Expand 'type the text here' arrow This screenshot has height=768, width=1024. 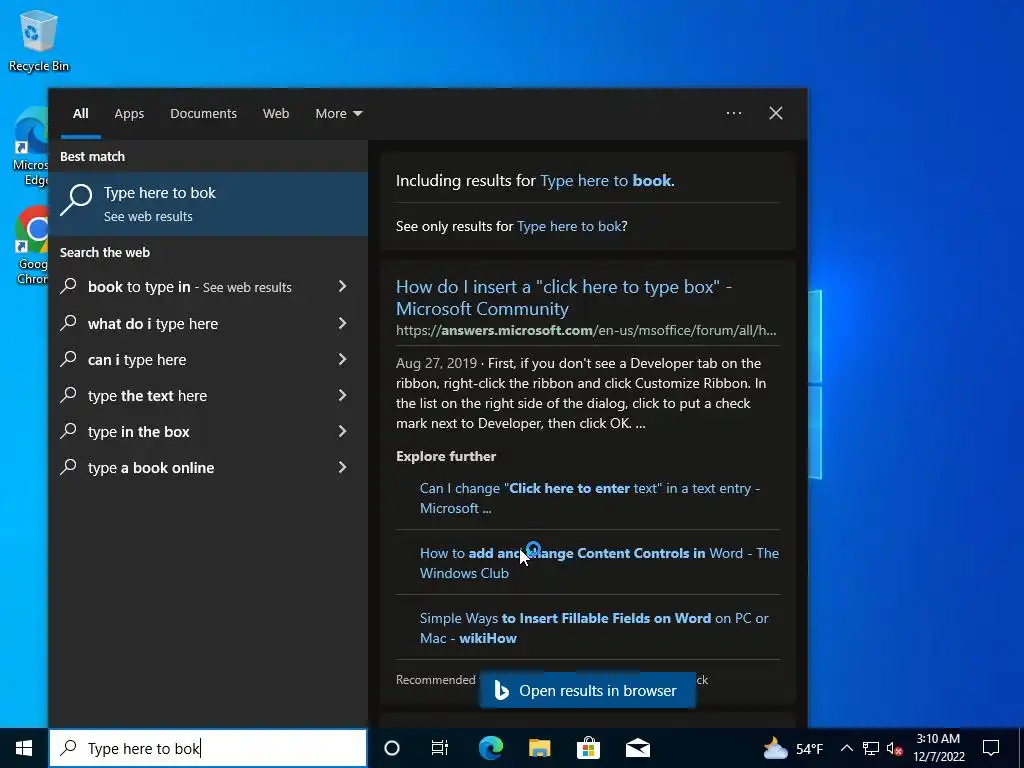342,394
